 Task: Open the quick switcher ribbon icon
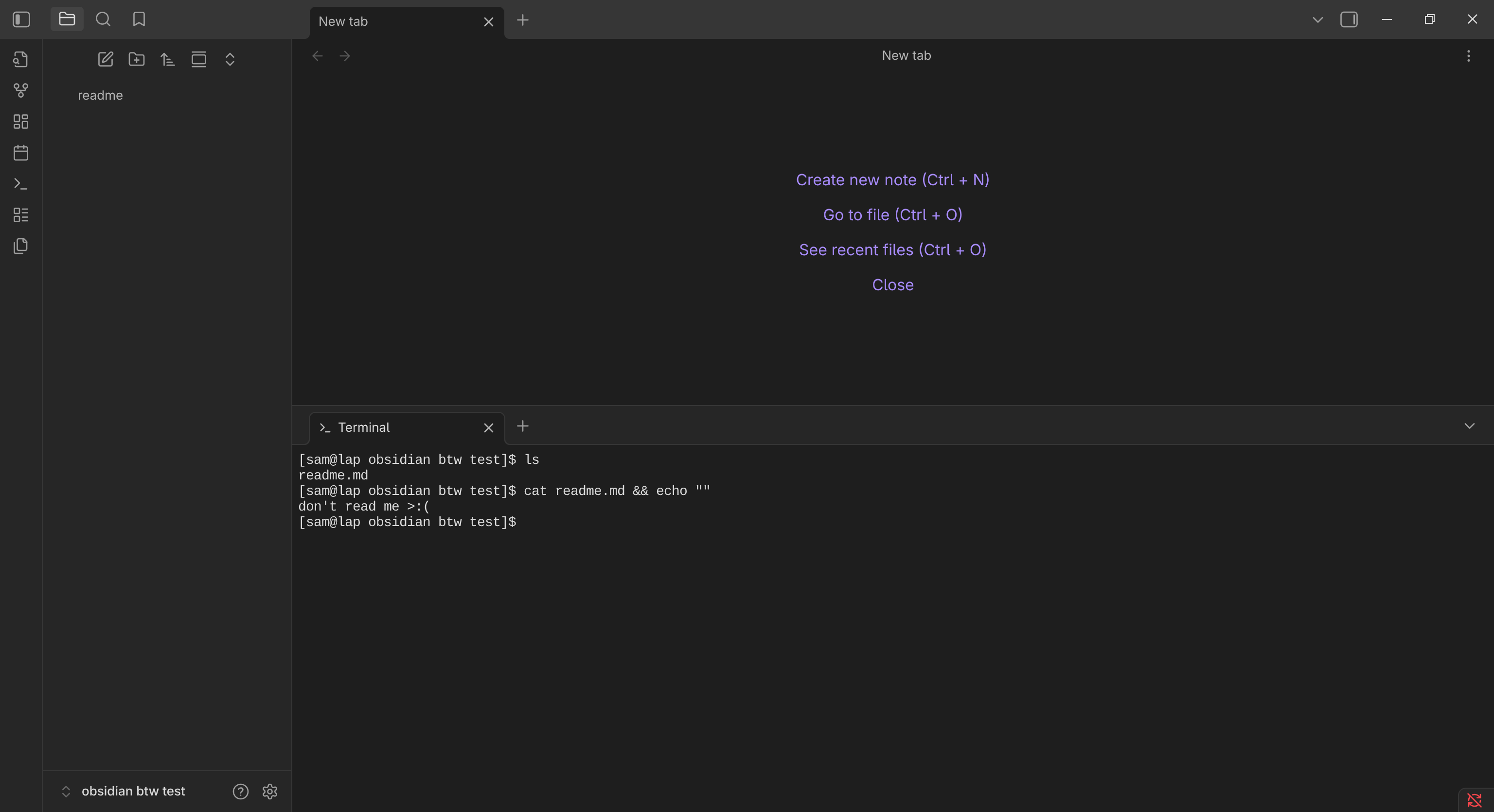point(21,59)
